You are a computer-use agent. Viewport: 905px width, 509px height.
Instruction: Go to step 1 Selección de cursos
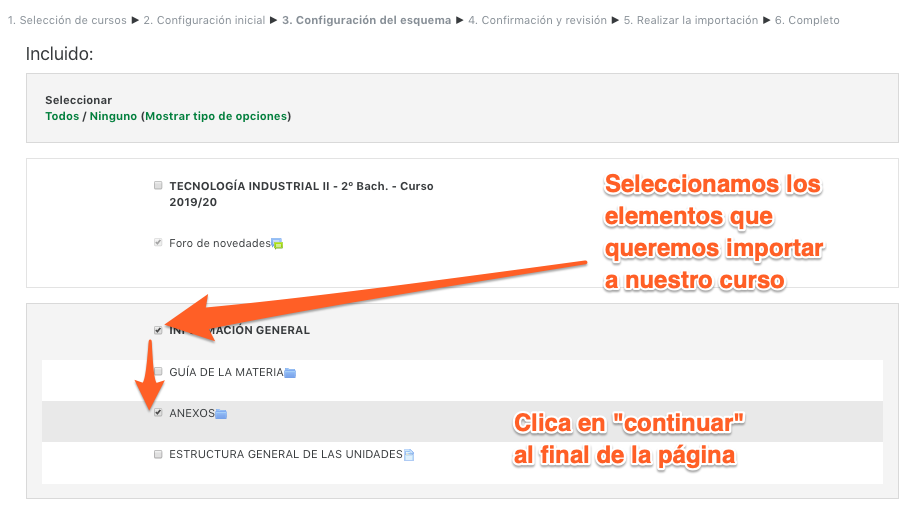point(67,20)
